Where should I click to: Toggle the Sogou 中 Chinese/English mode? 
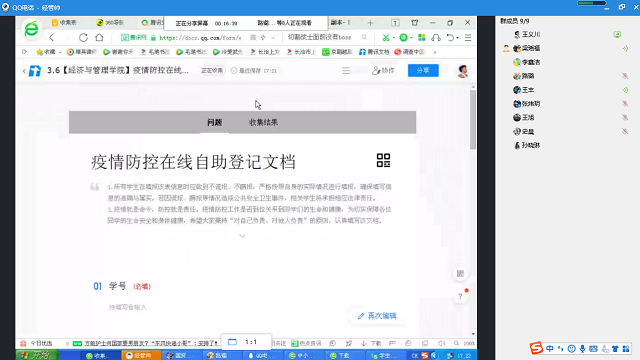click(550, 349)
